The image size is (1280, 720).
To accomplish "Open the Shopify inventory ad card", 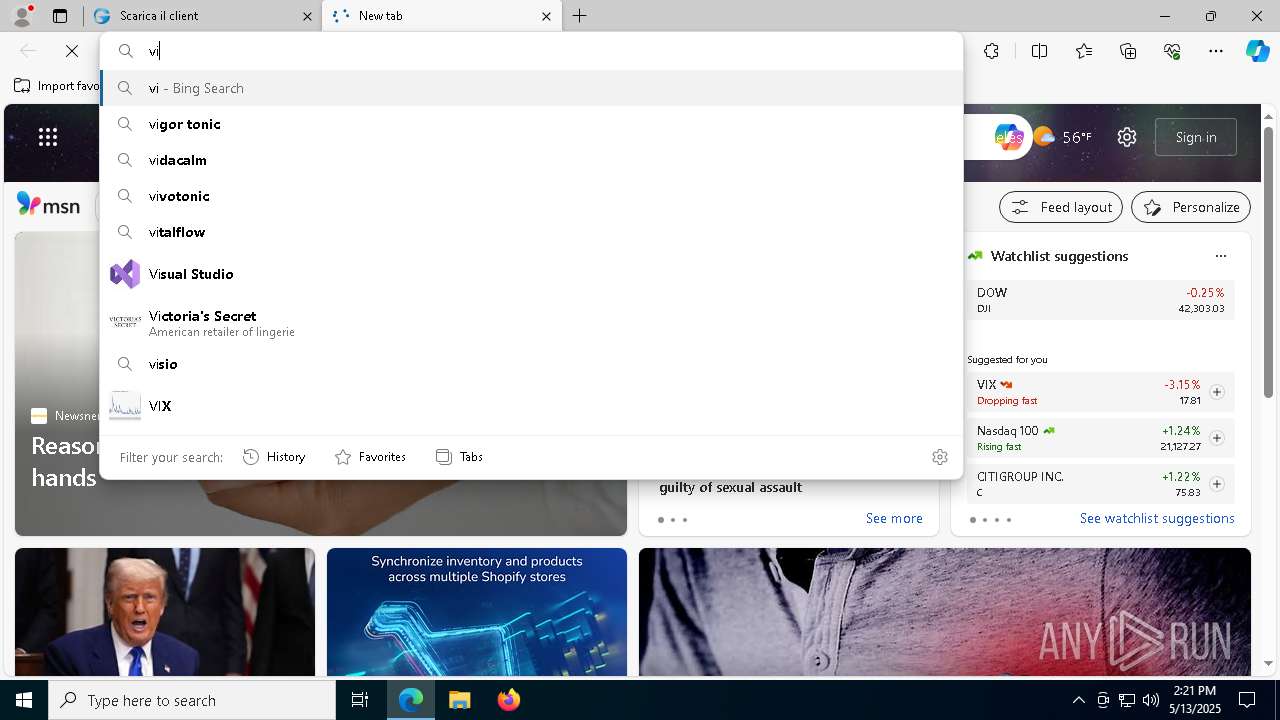I will coord(477,612).
